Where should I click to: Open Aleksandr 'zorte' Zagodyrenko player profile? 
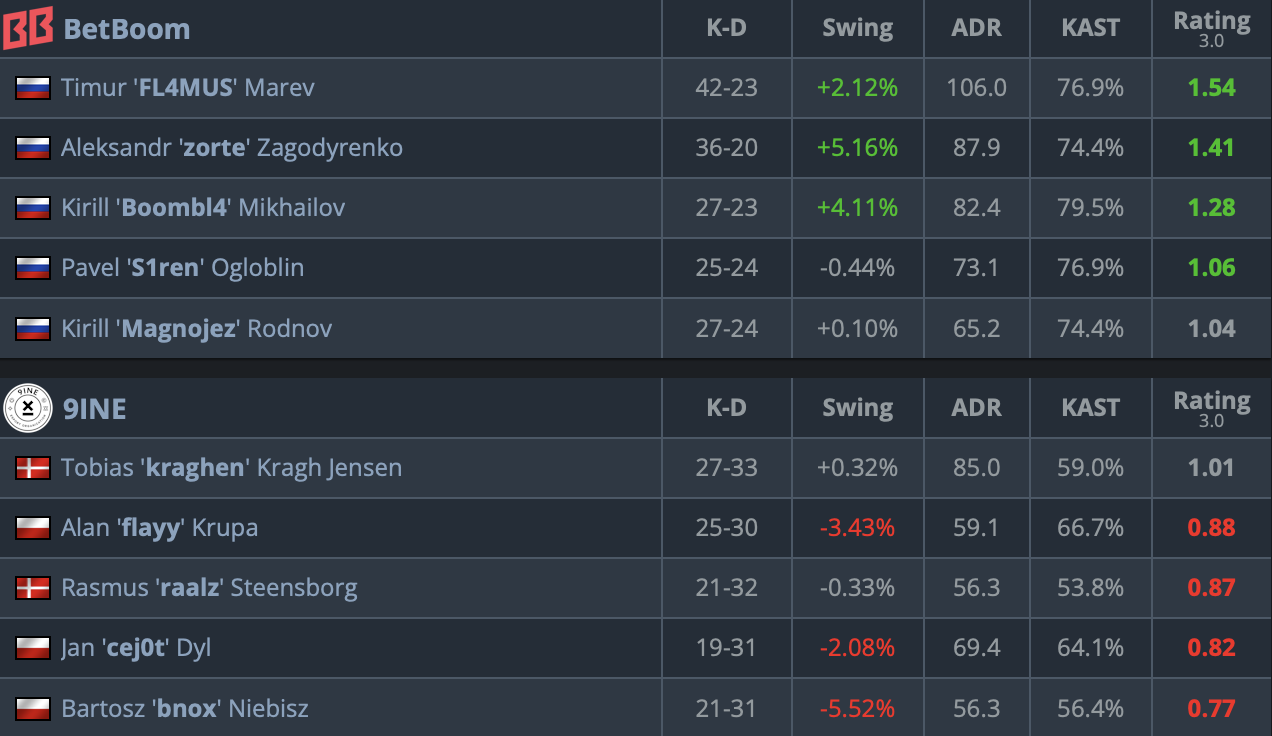(x=232, y=148)
